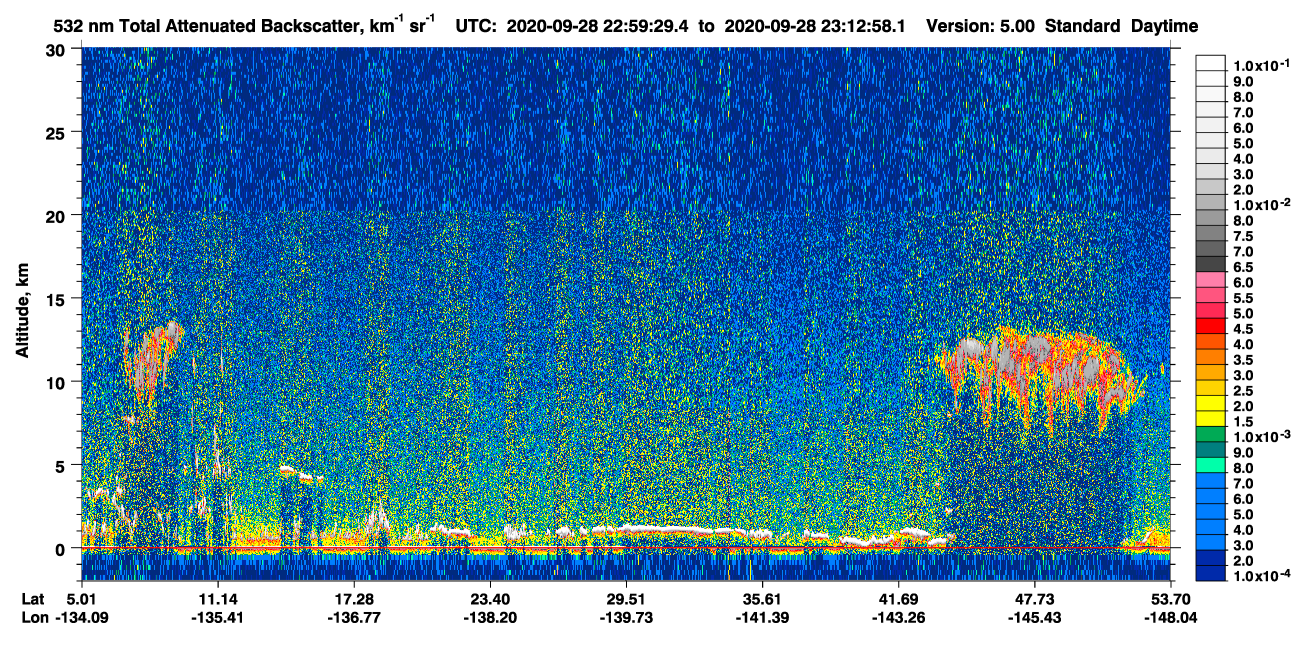
Task: Click the Lat row label
Action: click(33, 599)
